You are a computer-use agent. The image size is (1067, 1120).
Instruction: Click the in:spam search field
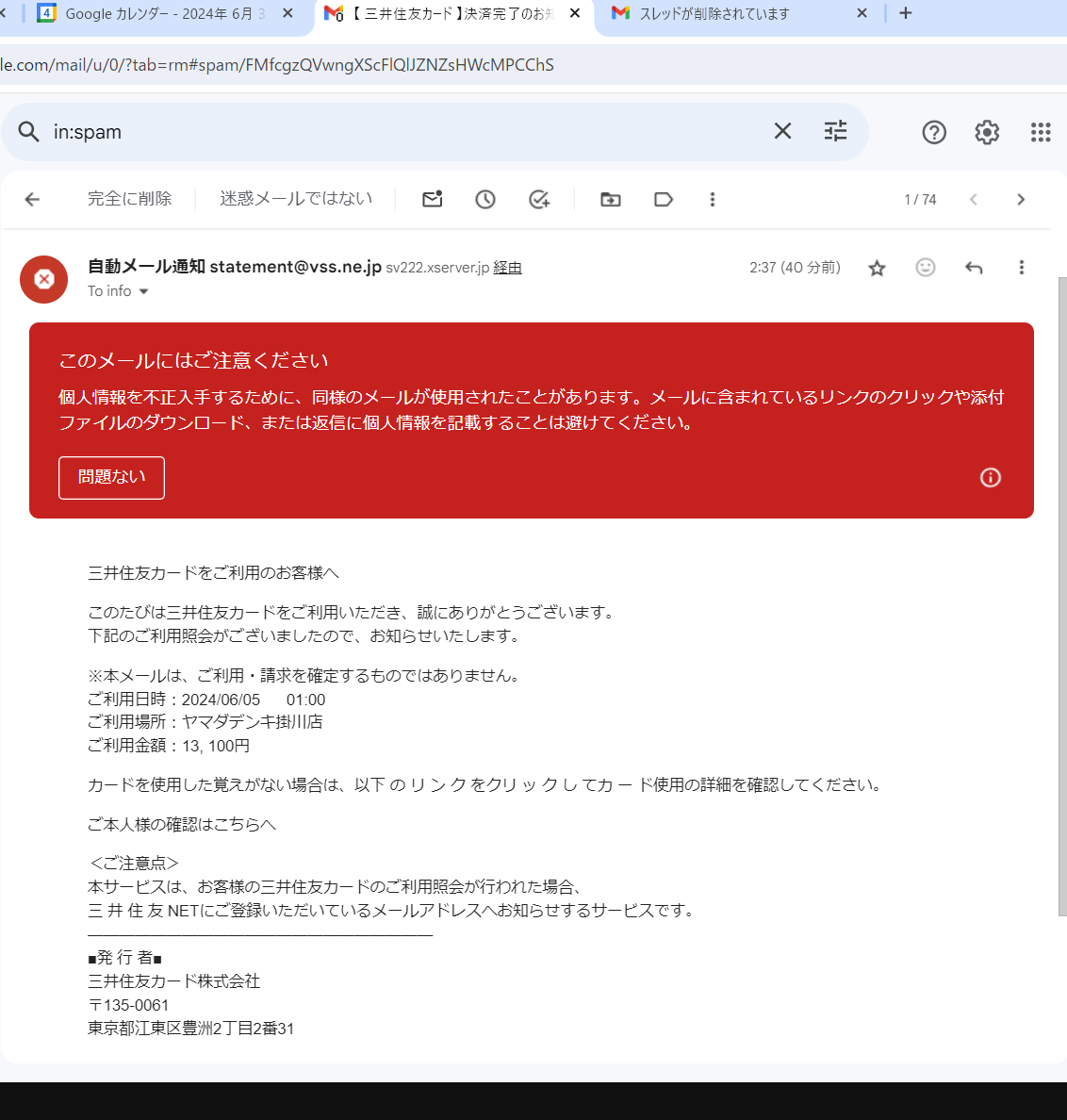pyautogui.click(x=407, y=132)
